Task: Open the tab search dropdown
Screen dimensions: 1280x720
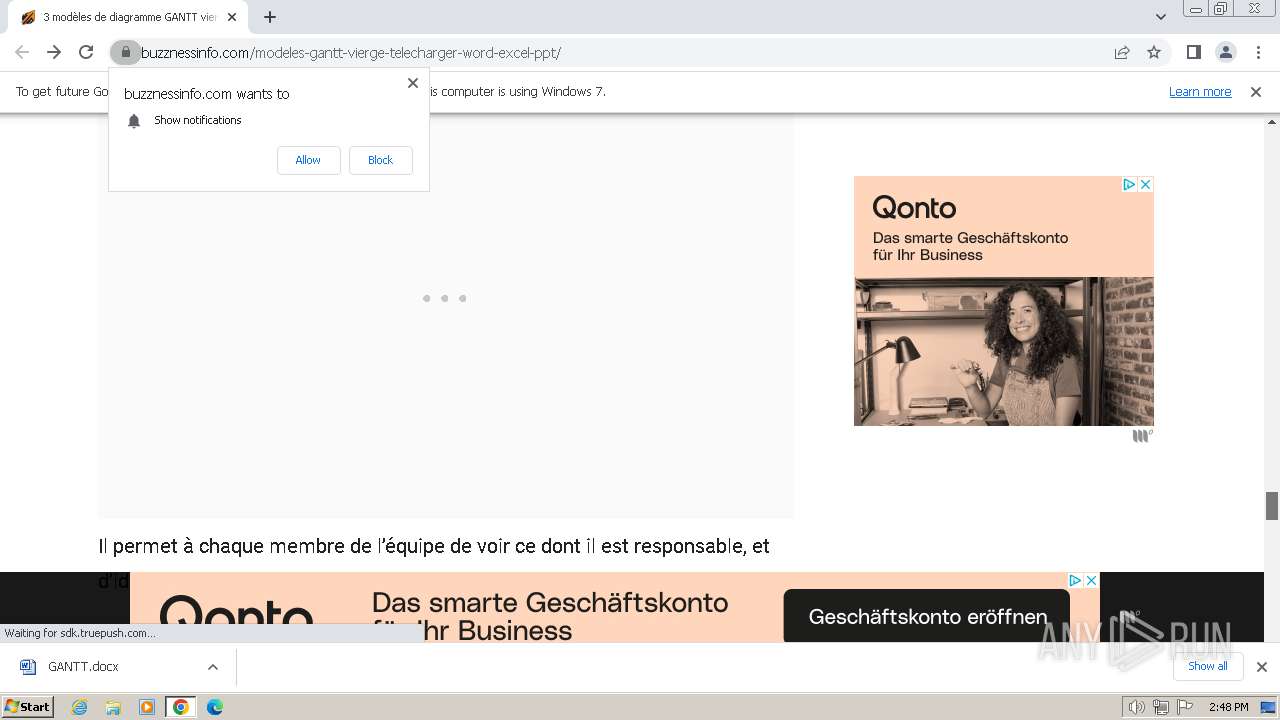Action: [x=1160, y=17]
